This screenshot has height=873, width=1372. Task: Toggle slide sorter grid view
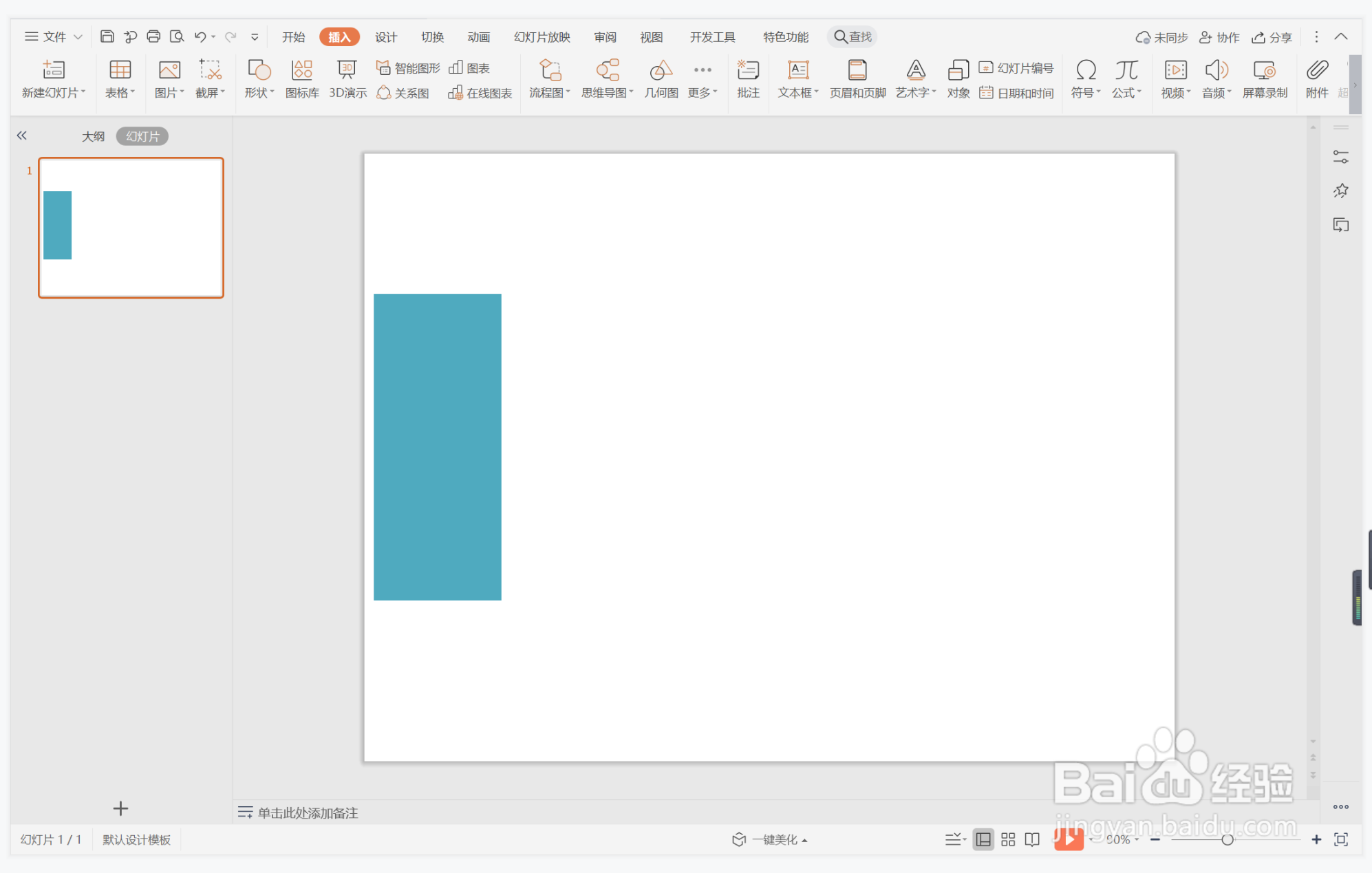click(x=1008, y=839)
